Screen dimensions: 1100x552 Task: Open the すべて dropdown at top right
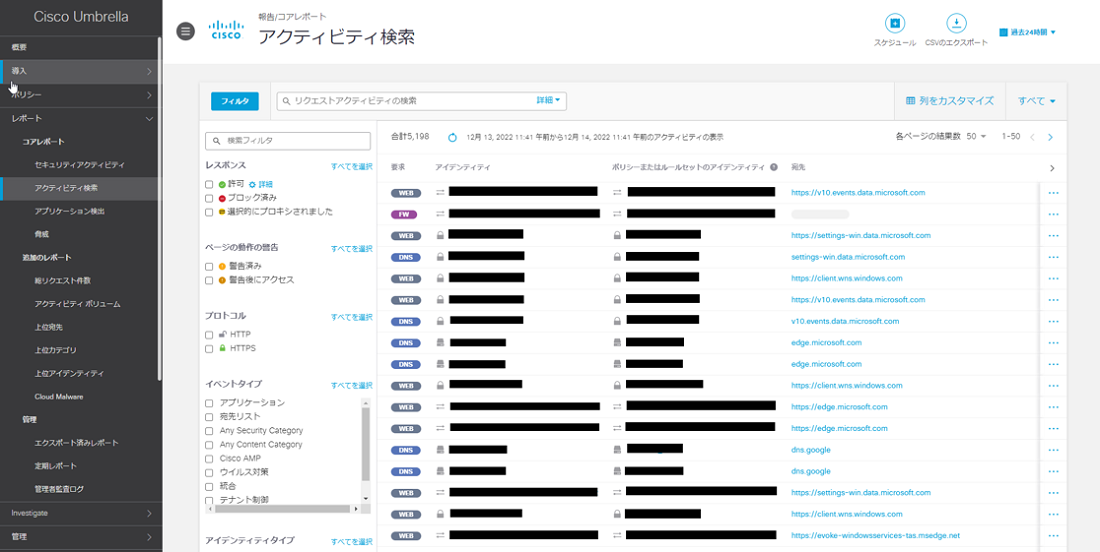click(x=1037, y=101)
